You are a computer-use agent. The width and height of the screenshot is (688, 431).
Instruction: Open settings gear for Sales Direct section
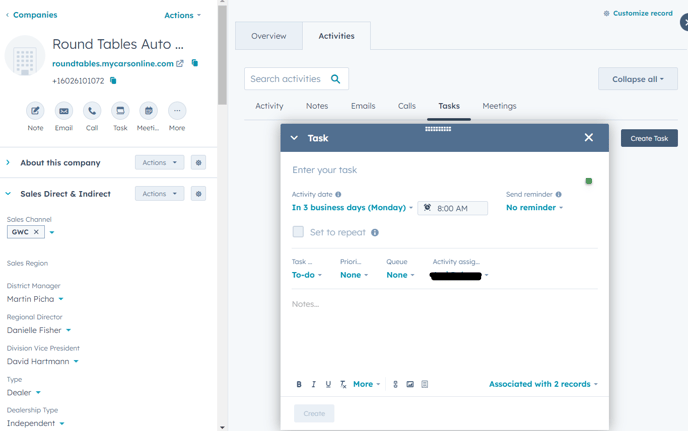(198, 194)
